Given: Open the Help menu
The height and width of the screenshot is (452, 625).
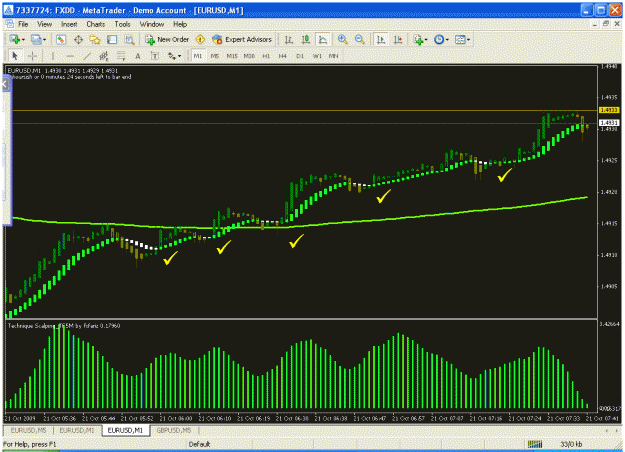Looking at the screenshot, I should 180,24.
